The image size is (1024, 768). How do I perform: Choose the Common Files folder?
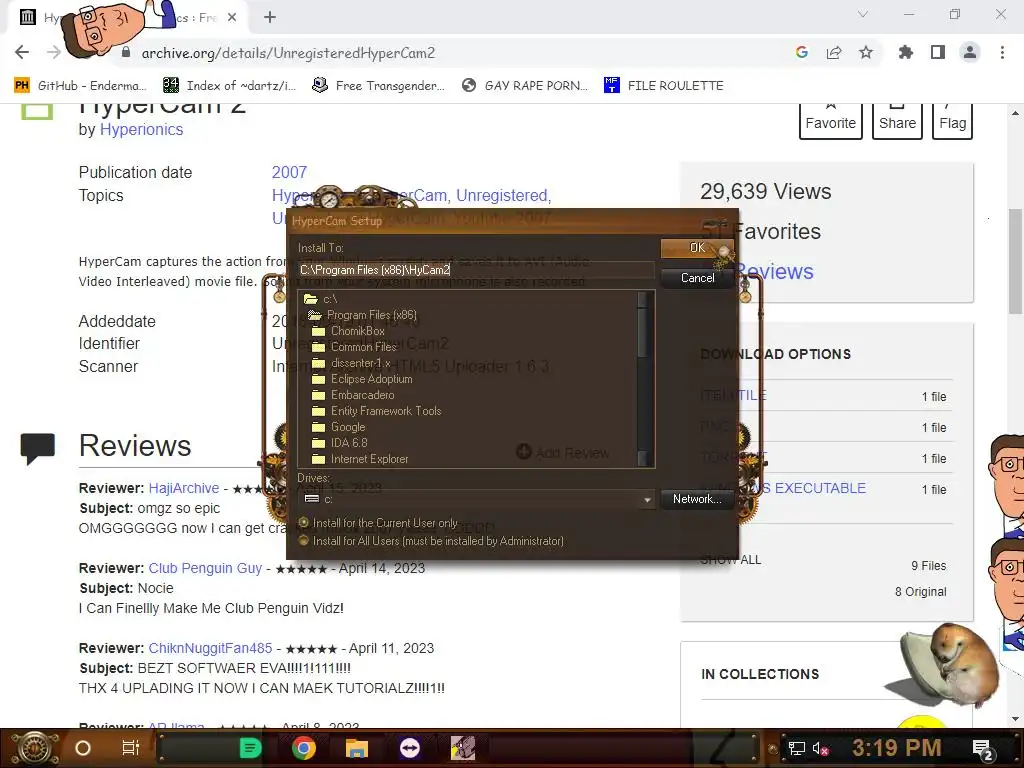[x=355, y=347]
